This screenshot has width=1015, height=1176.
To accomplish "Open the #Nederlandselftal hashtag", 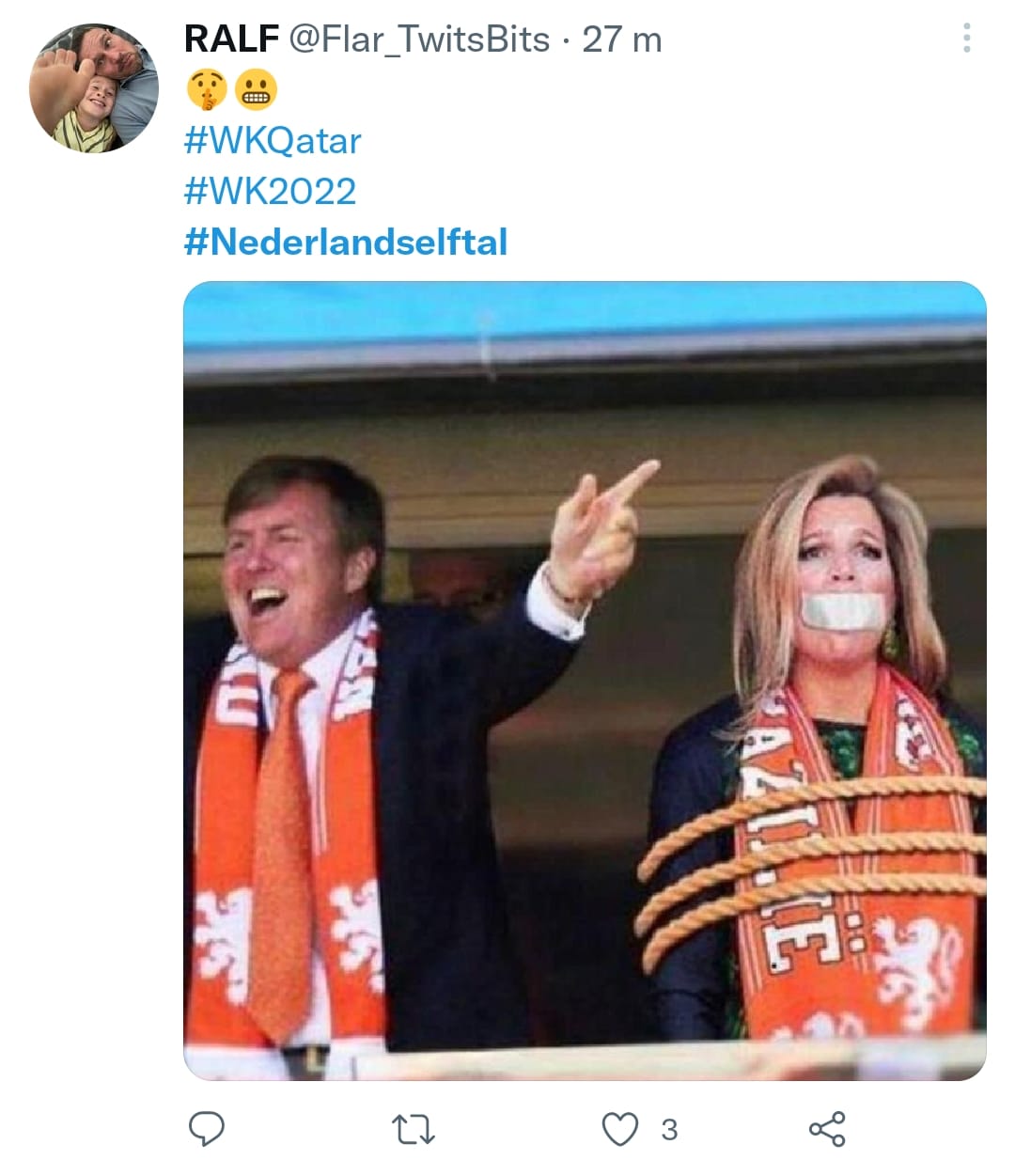I will (346, 242).
